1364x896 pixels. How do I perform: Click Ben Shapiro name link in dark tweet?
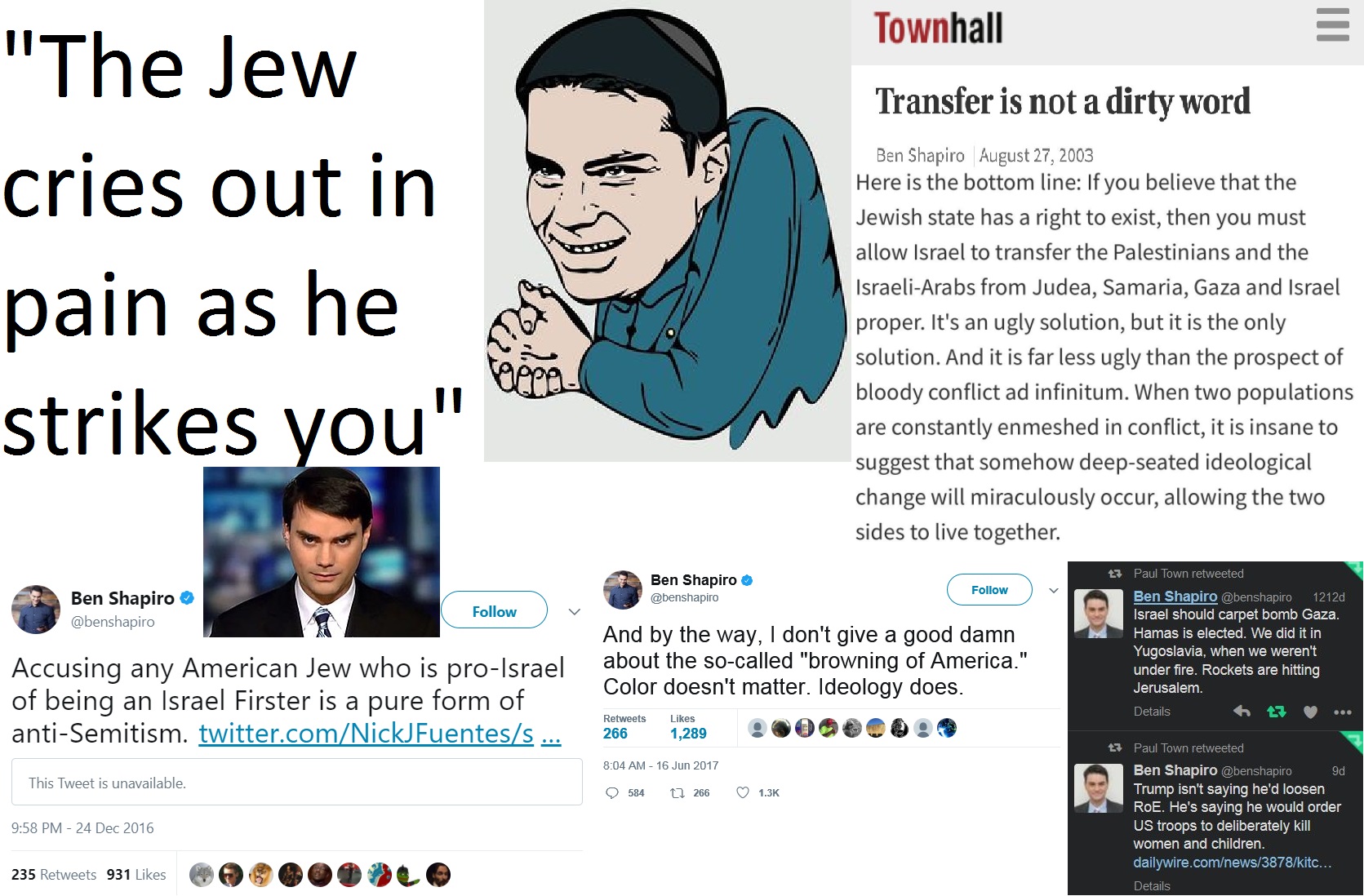1175,597
